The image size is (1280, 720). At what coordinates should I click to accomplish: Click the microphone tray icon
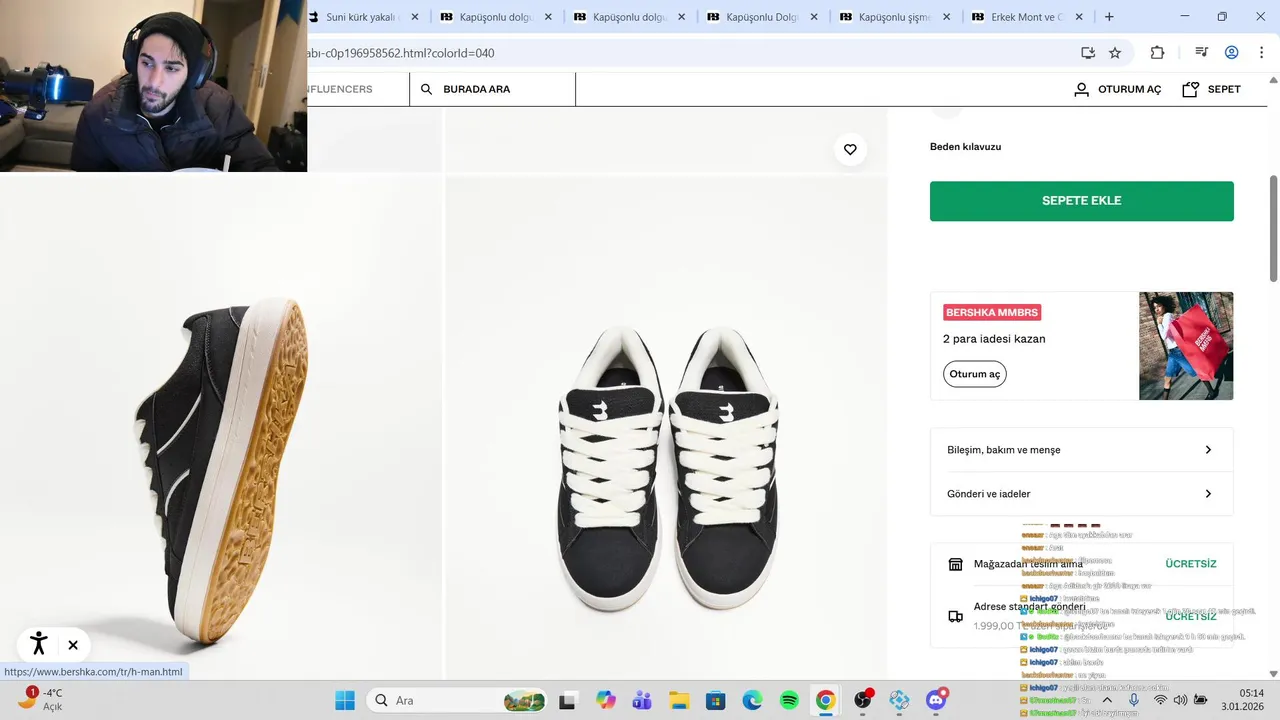click(x=1133, y=700)
